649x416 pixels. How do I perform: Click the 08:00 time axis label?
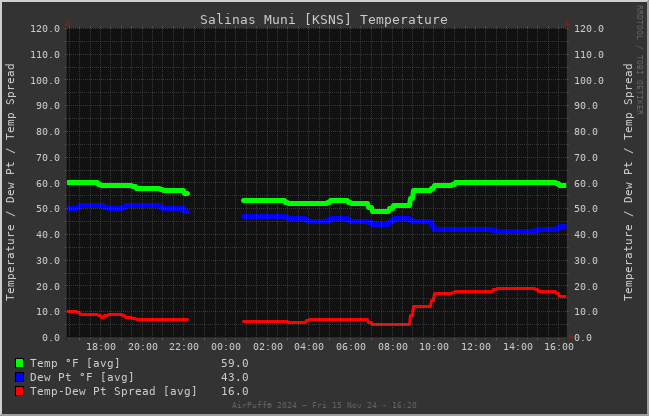(x=393, y=346)
